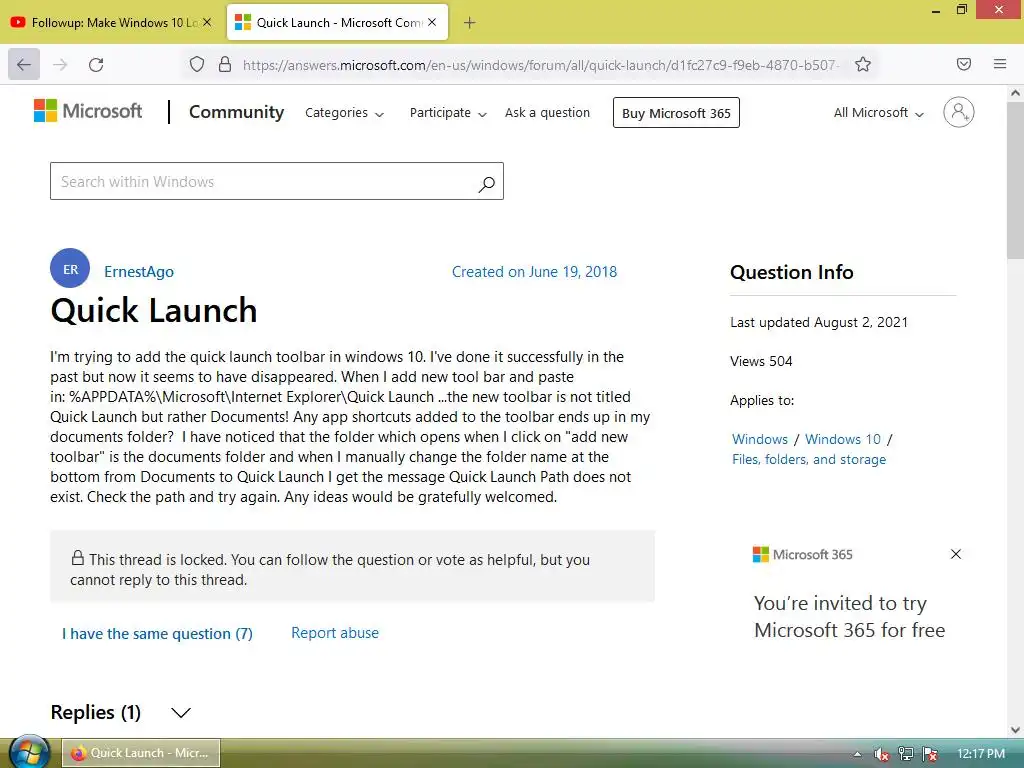Click the page vertical scrollbar thumb
This screenshot has width=1024, height=768.
pos(1015,180)
